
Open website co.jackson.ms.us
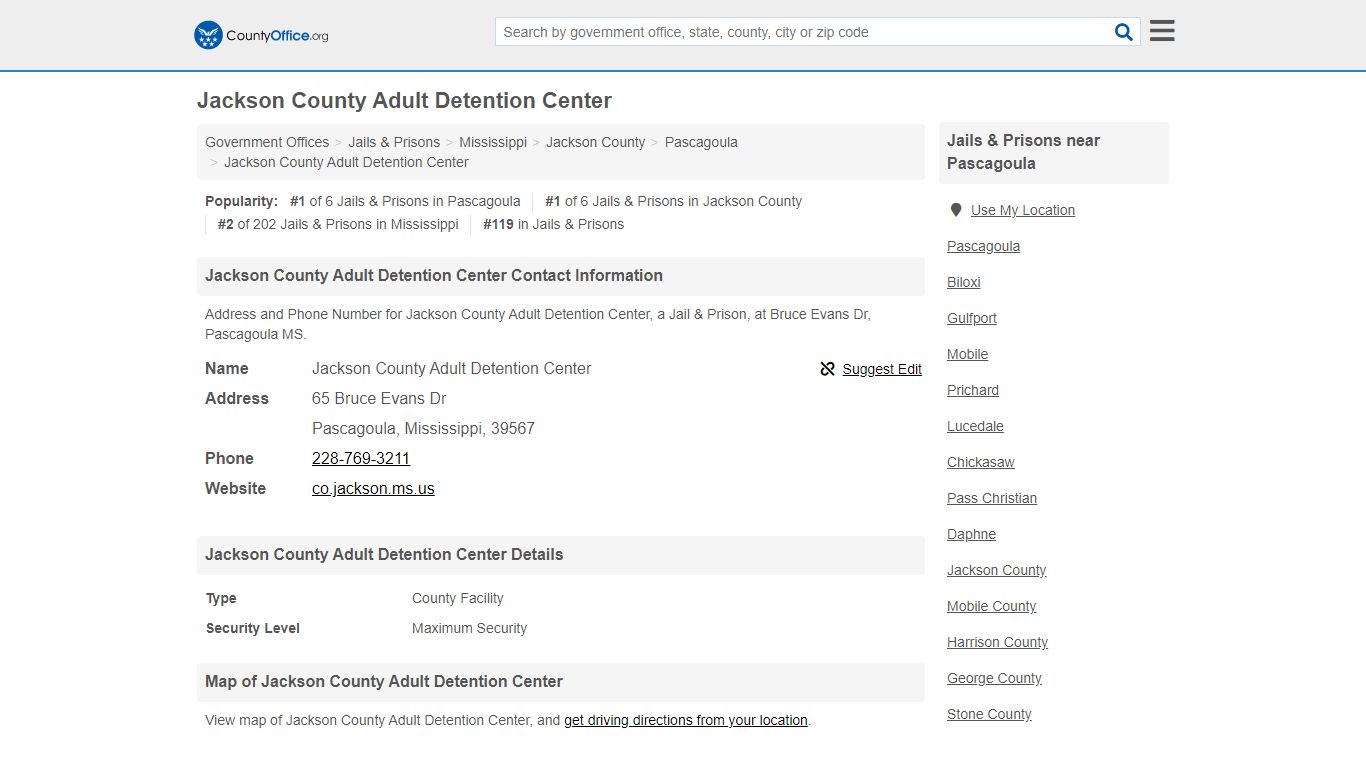point(373,488)
